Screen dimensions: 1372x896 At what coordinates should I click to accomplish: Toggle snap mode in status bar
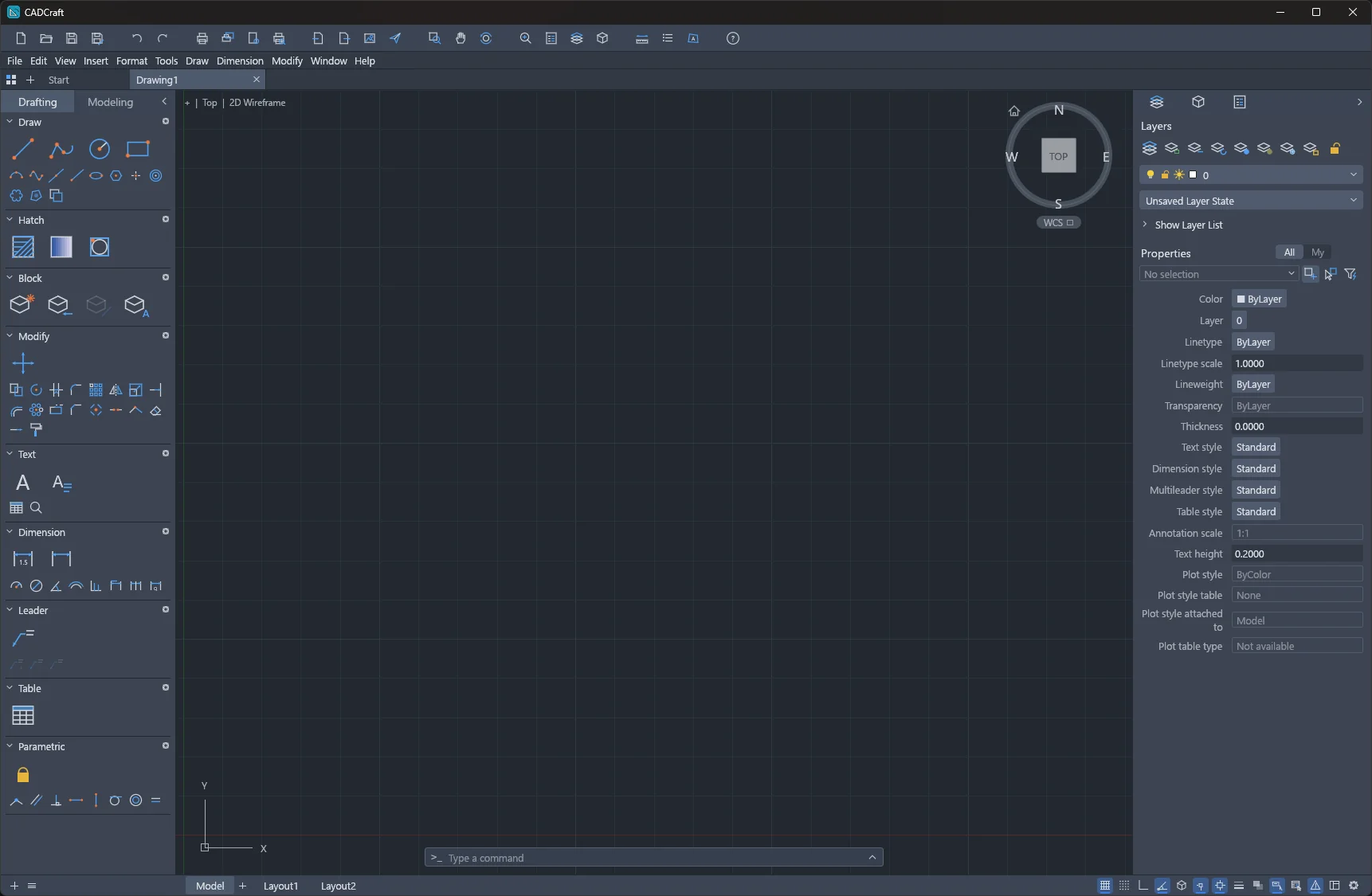coord(1124,886)
